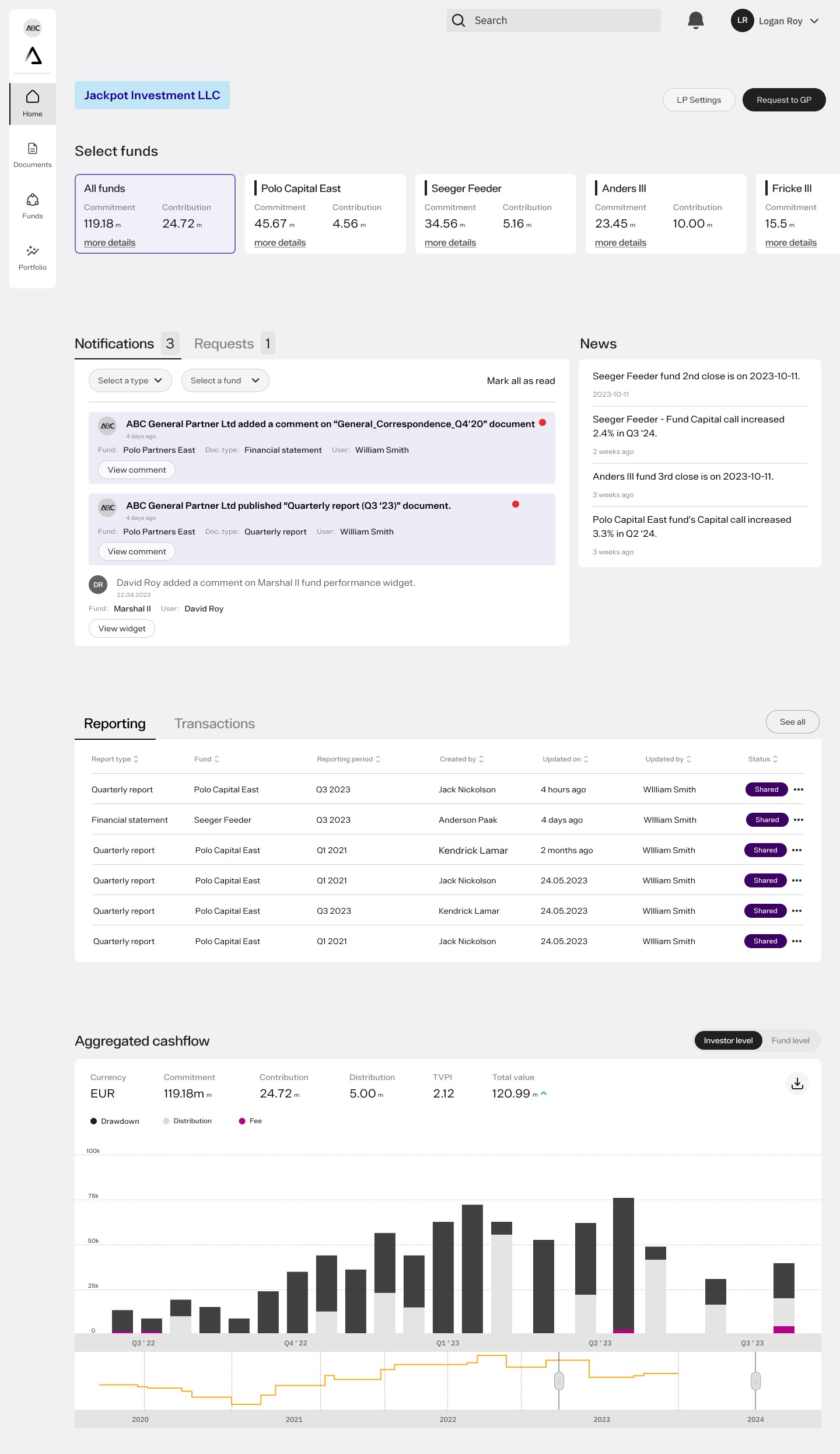Screen dimensions: 840x1454
Task: Click the total value up-trend arrow
Action: (544, 1093)
